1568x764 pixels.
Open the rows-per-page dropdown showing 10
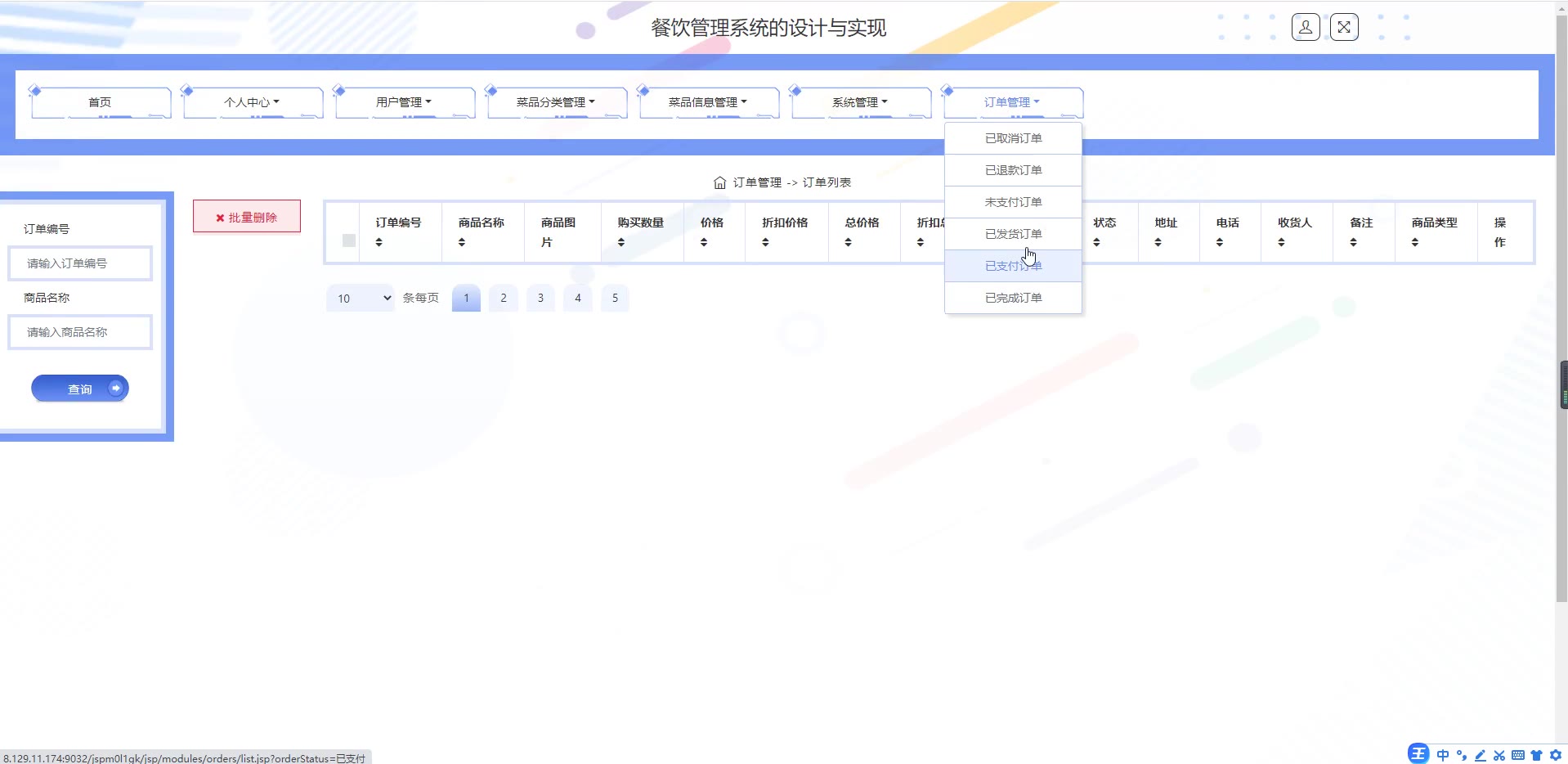361,299
